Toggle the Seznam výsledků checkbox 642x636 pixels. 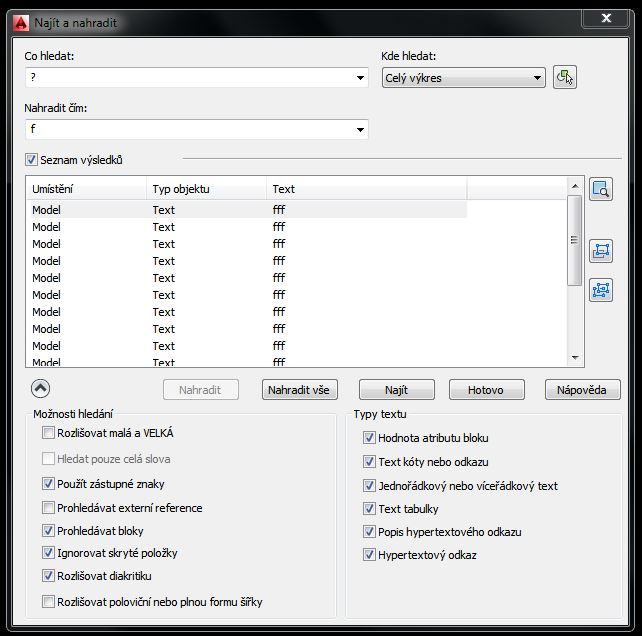pyautogui.click(x=31, y=159)
